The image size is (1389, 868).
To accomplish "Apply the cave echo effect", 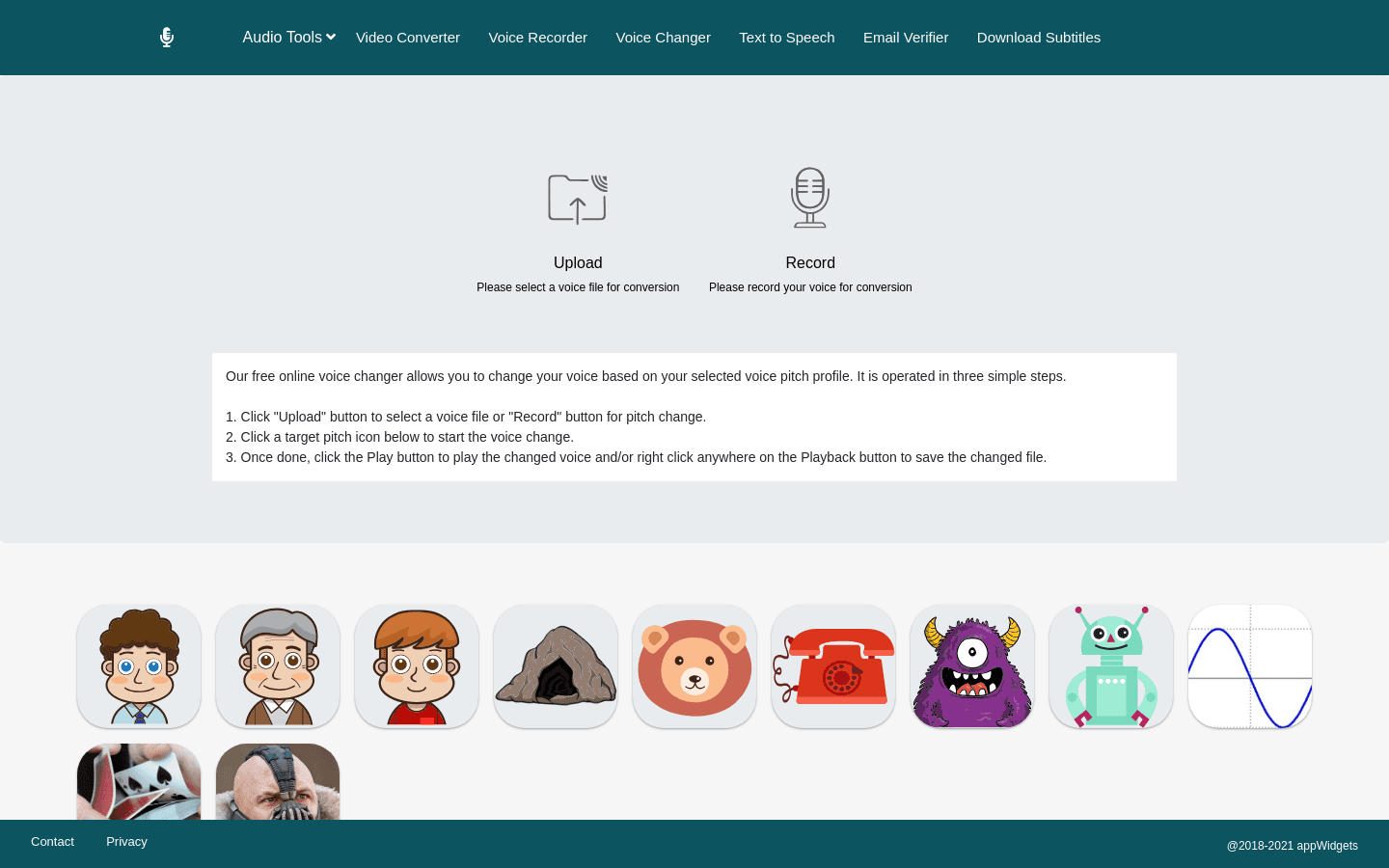I will (x=556, y=666).
